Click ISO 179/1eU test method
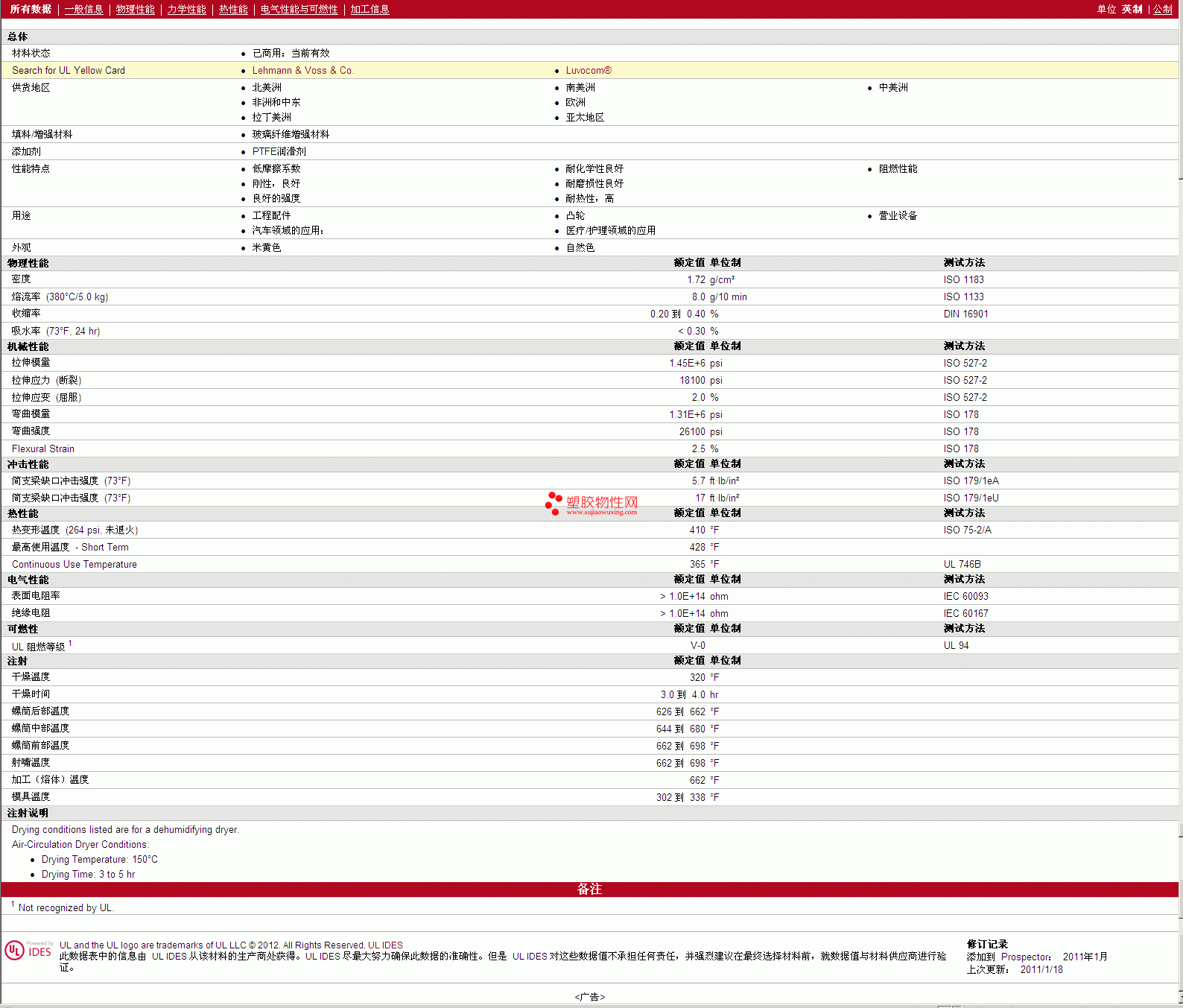The width and height of the screenshot is (1183, 1008). click(x=971, y=498)
